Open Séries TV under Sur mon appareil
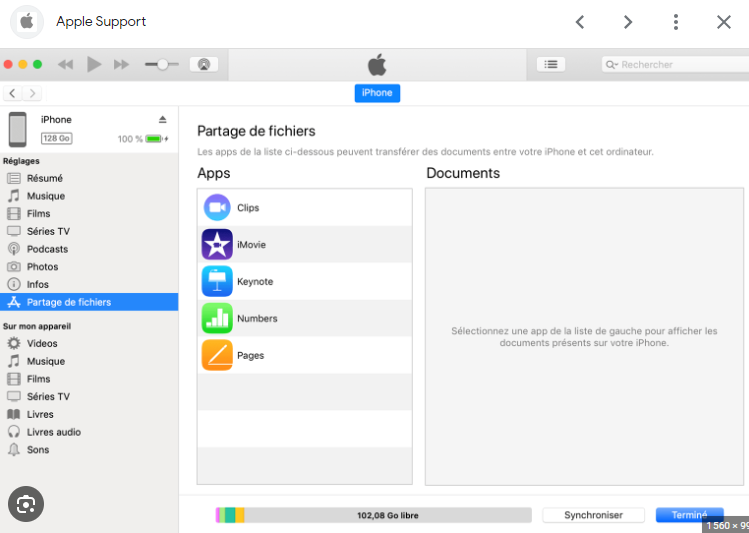The height and width of the screenshot is (533, 749). pyautogui.click(x=89, y=396)
